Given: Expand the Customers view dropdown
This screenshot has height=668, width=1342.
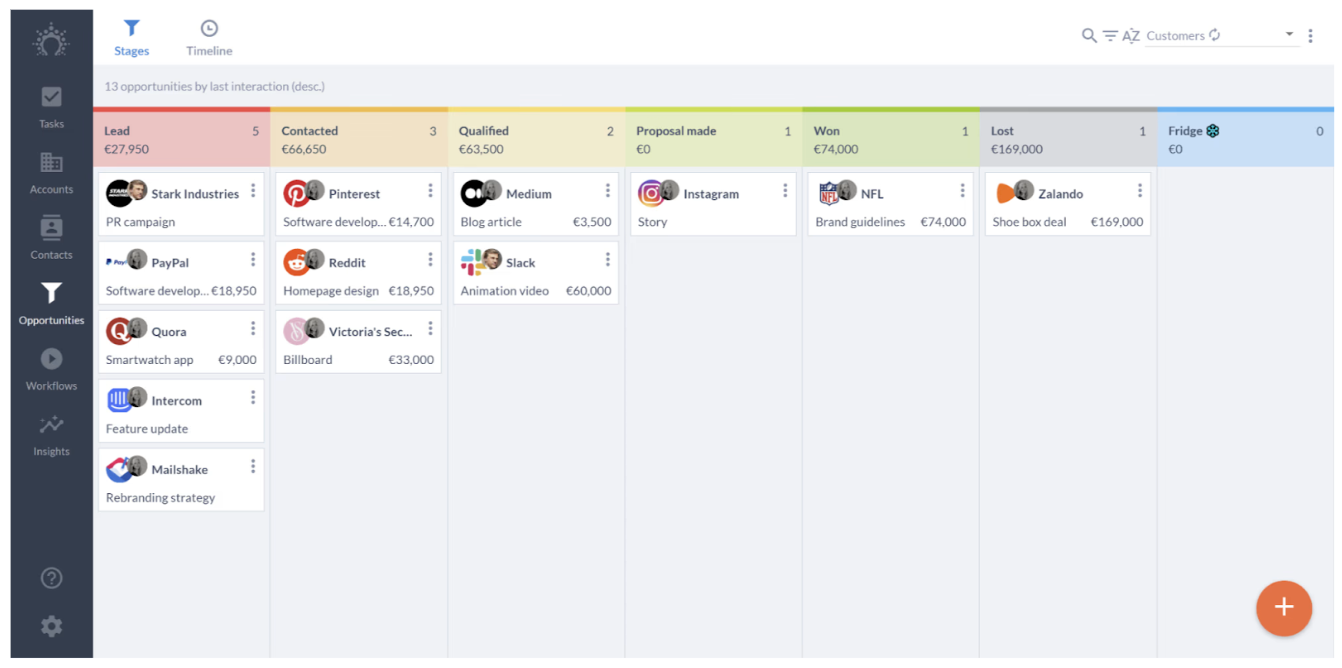Looking at the screenshot, I should 1290,35.
